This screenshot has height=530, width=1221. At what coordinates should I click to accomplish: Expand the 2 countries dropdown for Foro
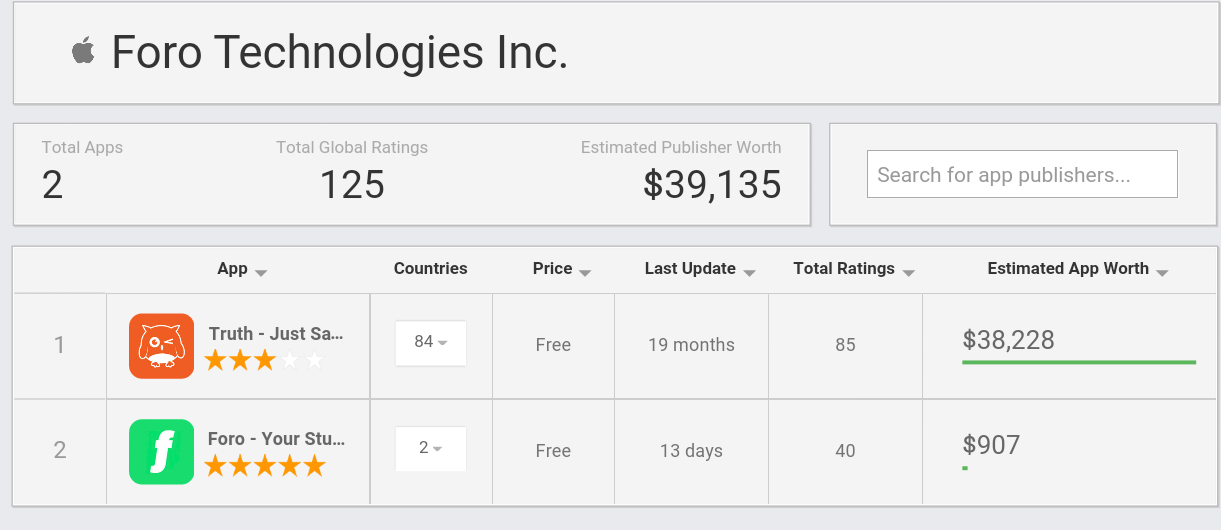pos(430,449)
